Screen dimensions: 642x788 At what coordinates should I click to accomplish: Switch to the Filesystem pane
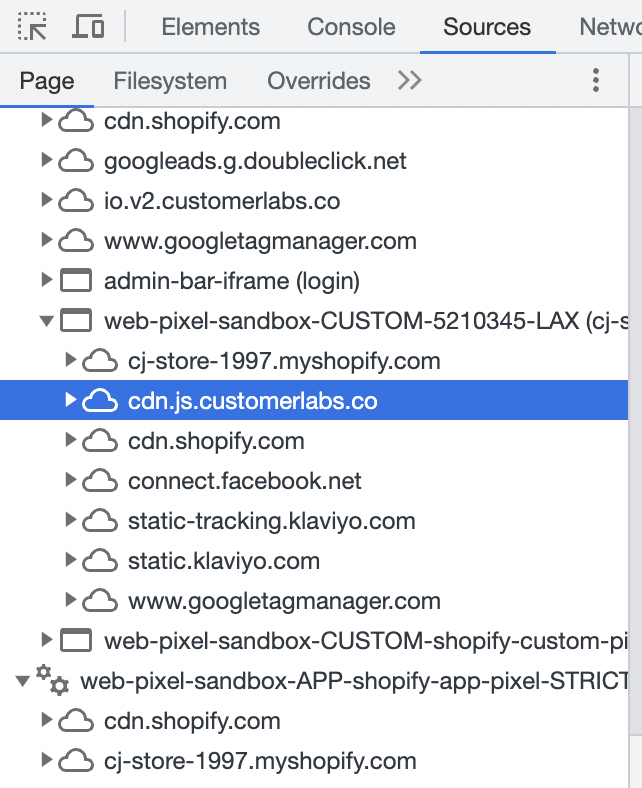pyautogui.click(x=170, y=81)
